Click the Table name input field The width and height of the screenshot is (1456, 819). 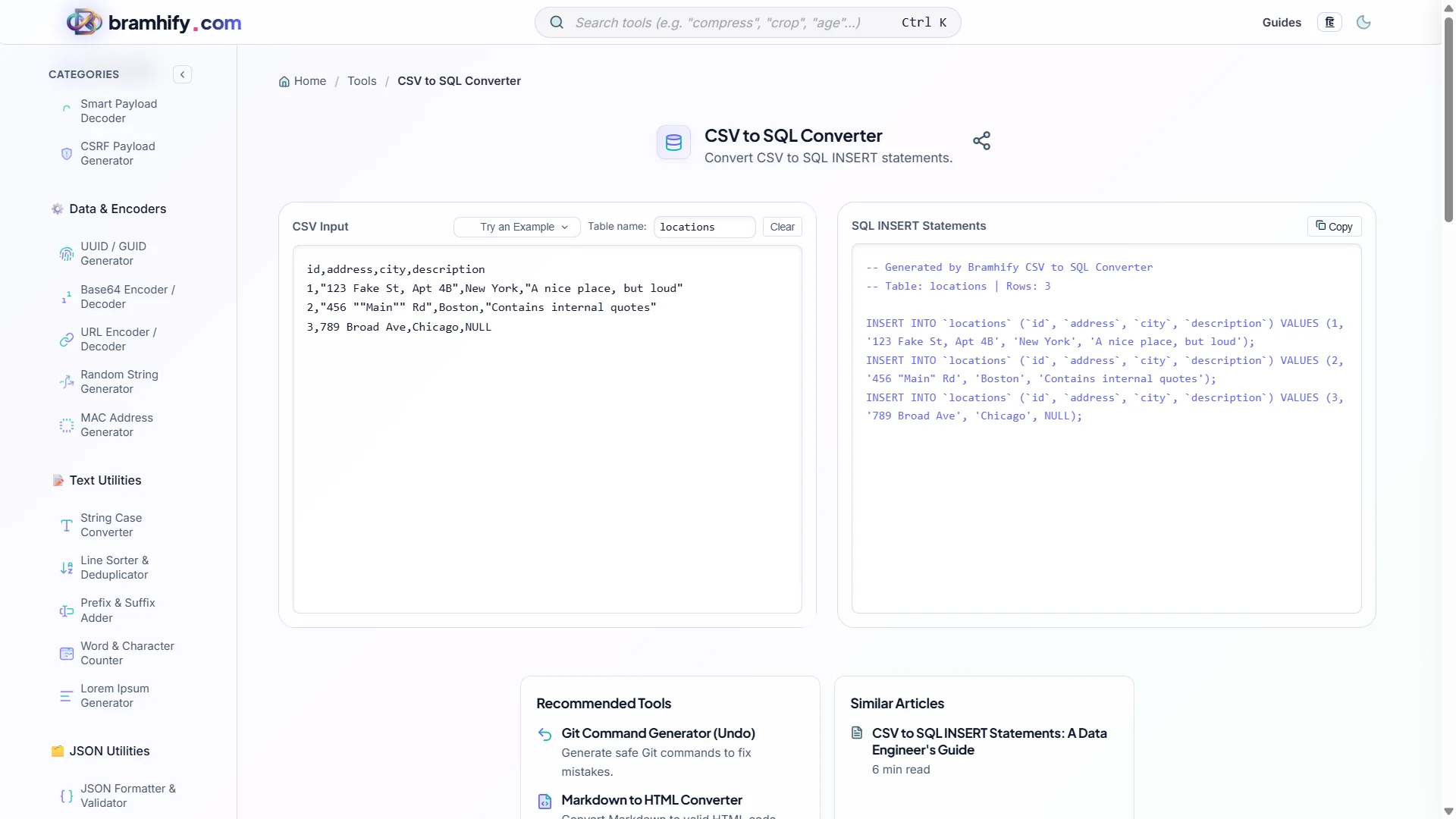(704, 227)
